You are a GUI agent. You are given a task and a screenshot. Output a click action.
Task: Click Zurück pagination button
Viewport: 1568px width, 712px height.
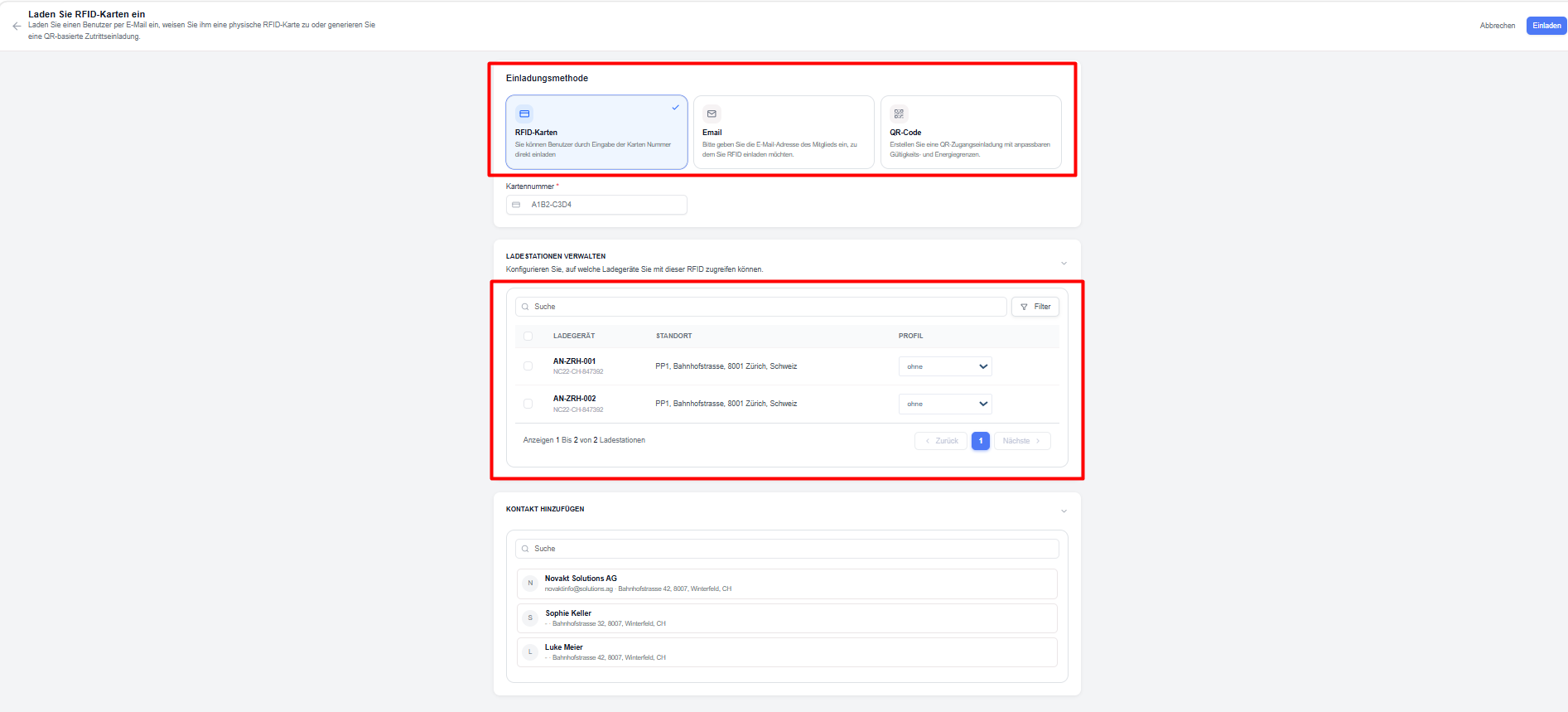941,441
